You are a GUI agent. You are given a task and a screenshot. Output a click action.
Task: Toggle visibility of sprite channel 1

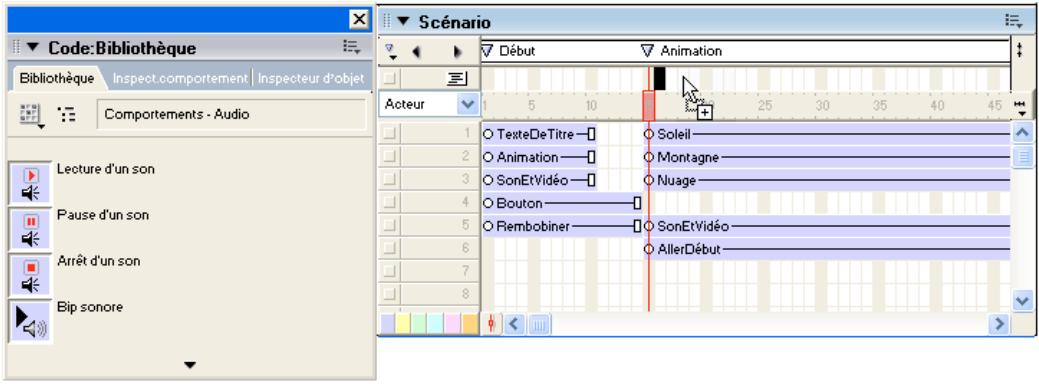pos(390,134)
